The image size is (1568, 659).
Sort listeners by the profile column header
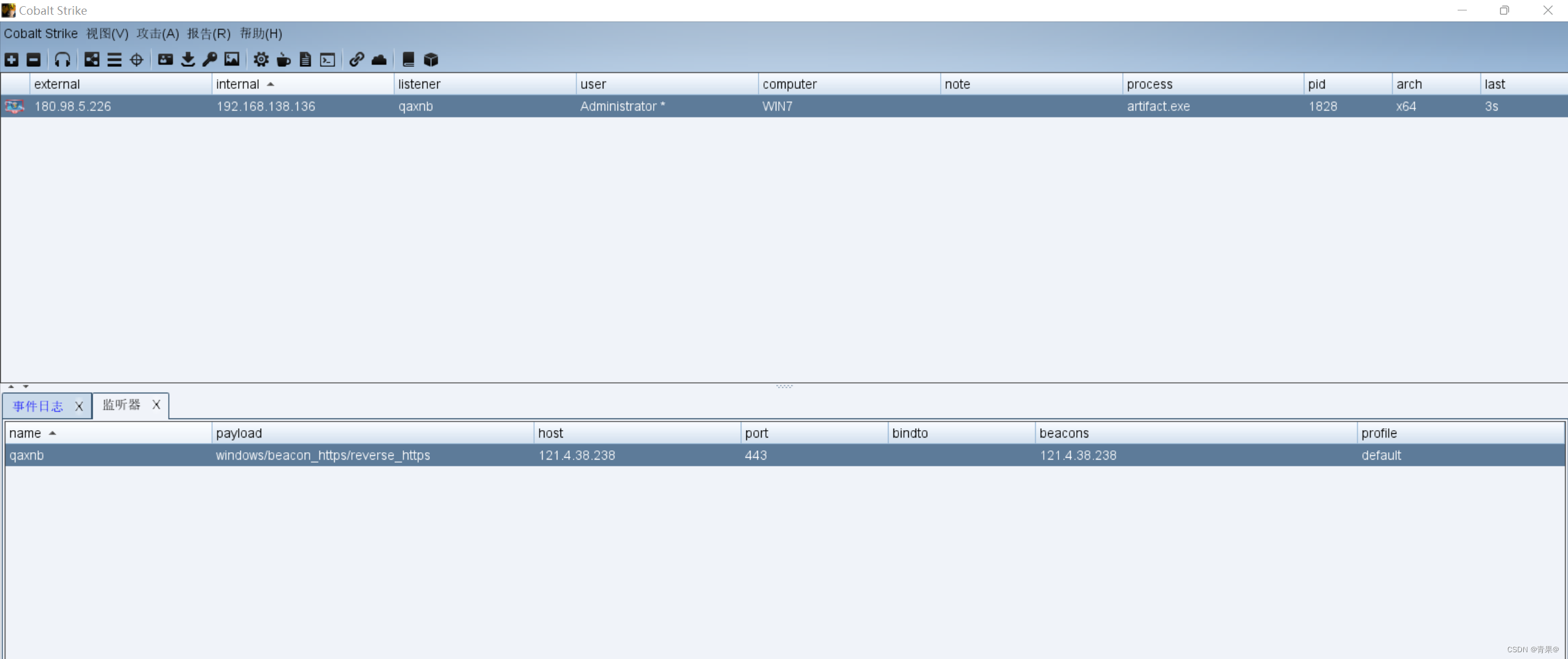[1461, 433]
